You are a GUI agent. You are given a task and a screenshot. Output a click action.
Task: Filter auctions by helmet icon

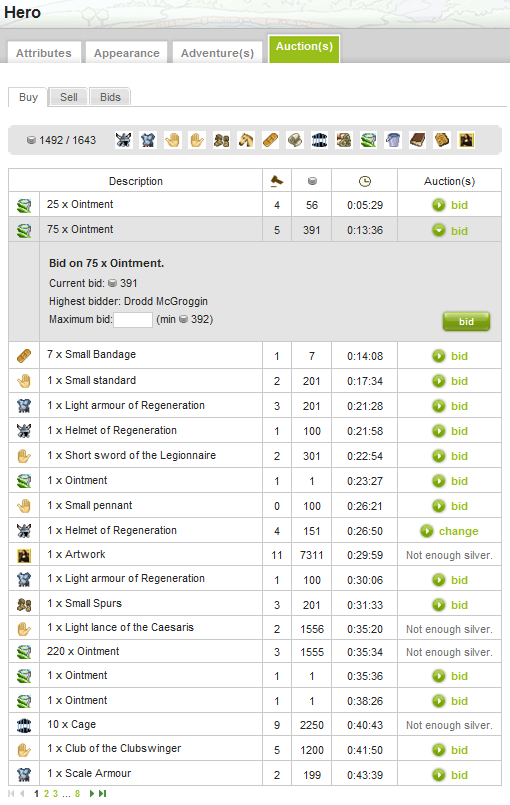123,140
